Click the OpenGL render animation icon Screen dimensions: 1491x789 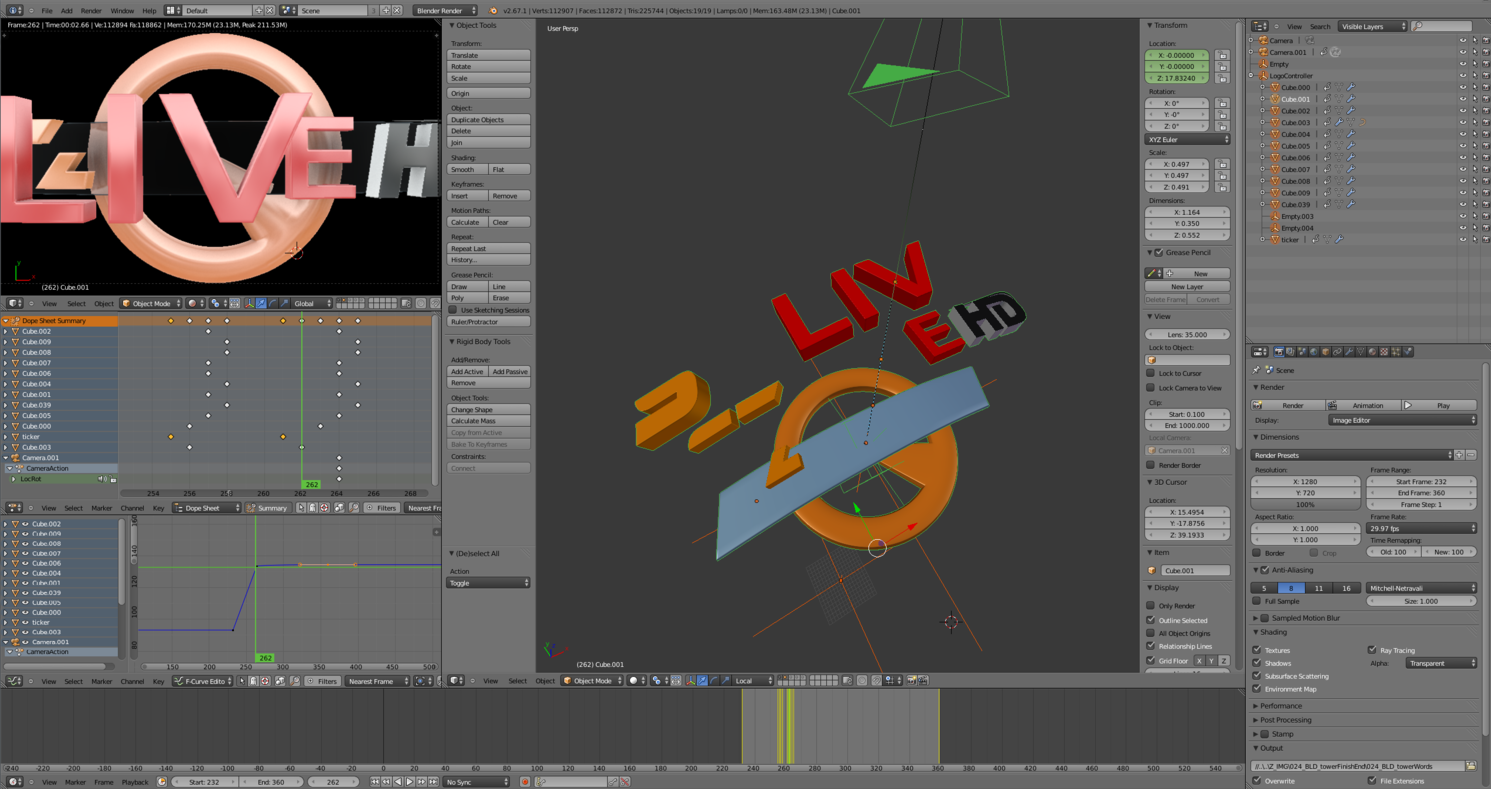click(923, 681)
